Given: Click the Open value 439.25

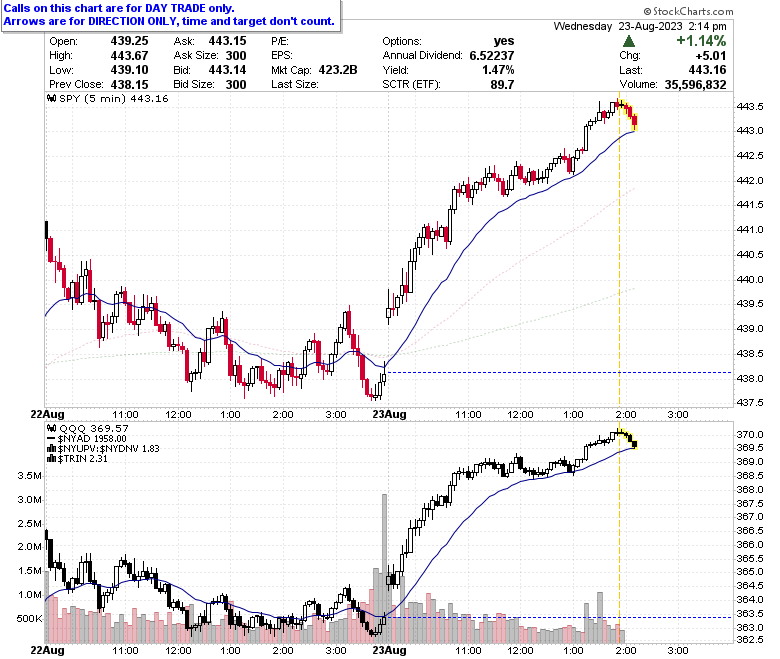Looking at the screenshot, I should click(129, 41).
